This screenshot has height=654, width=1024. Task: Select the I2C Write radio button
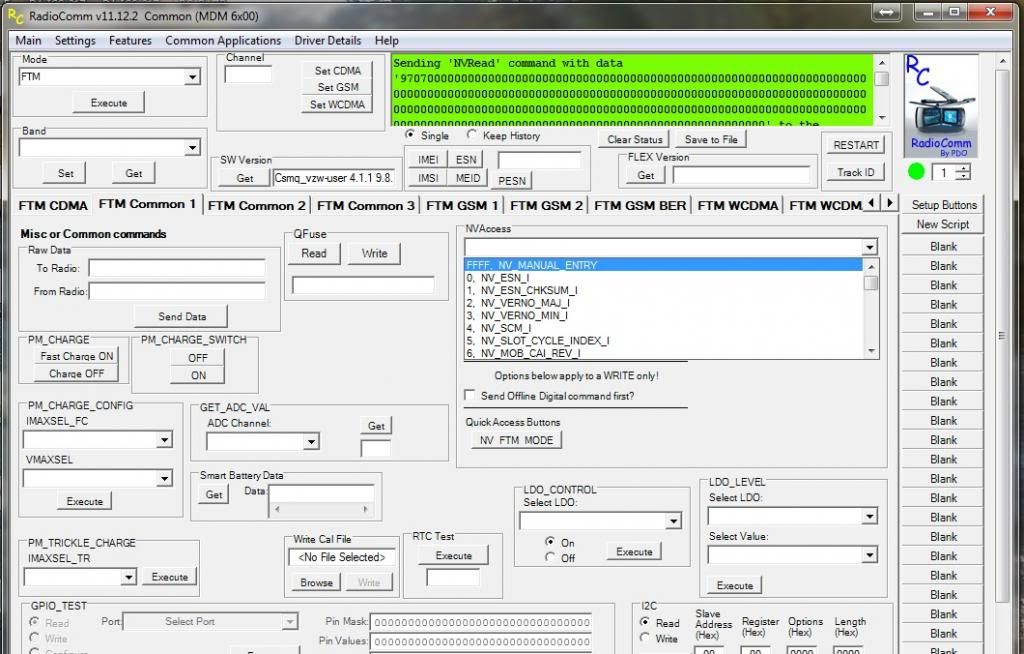tap(645, 638)
